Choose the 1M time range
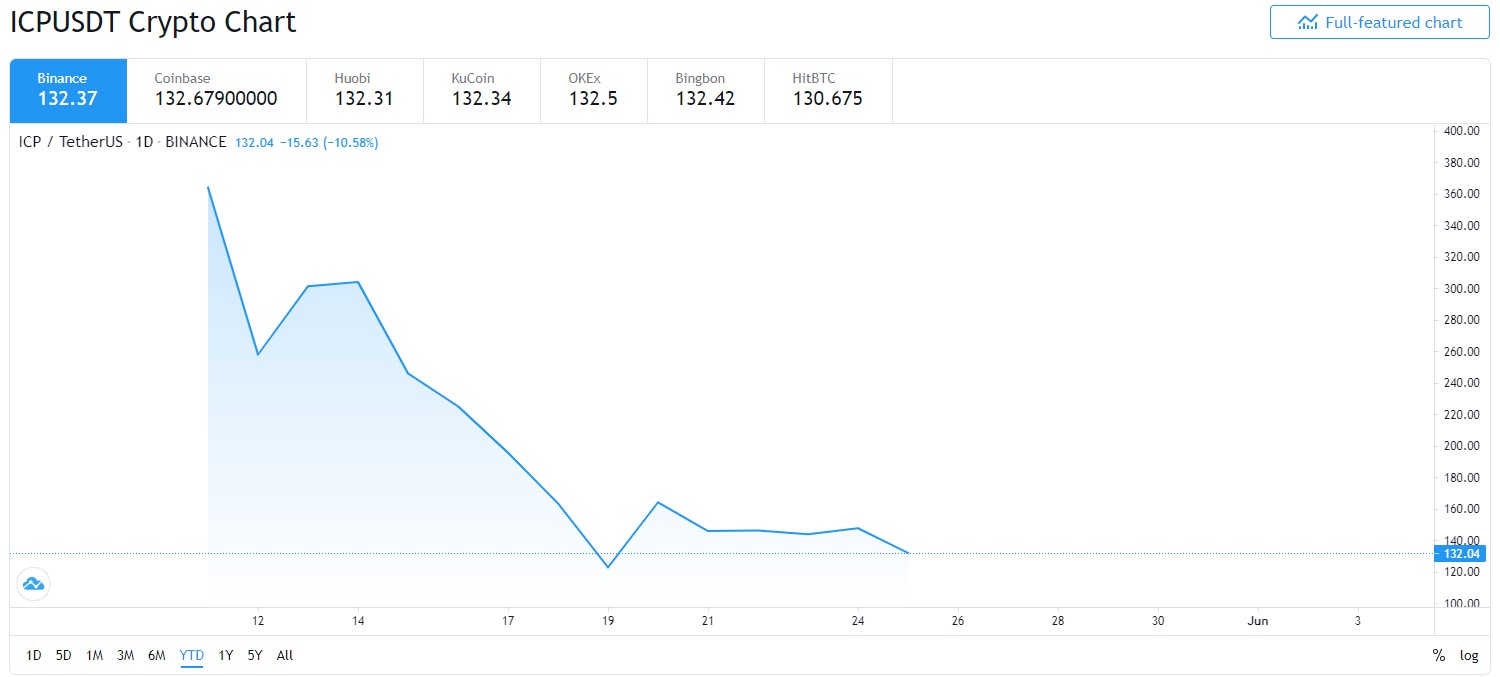The image size is (1500, 677). [95, 656]
